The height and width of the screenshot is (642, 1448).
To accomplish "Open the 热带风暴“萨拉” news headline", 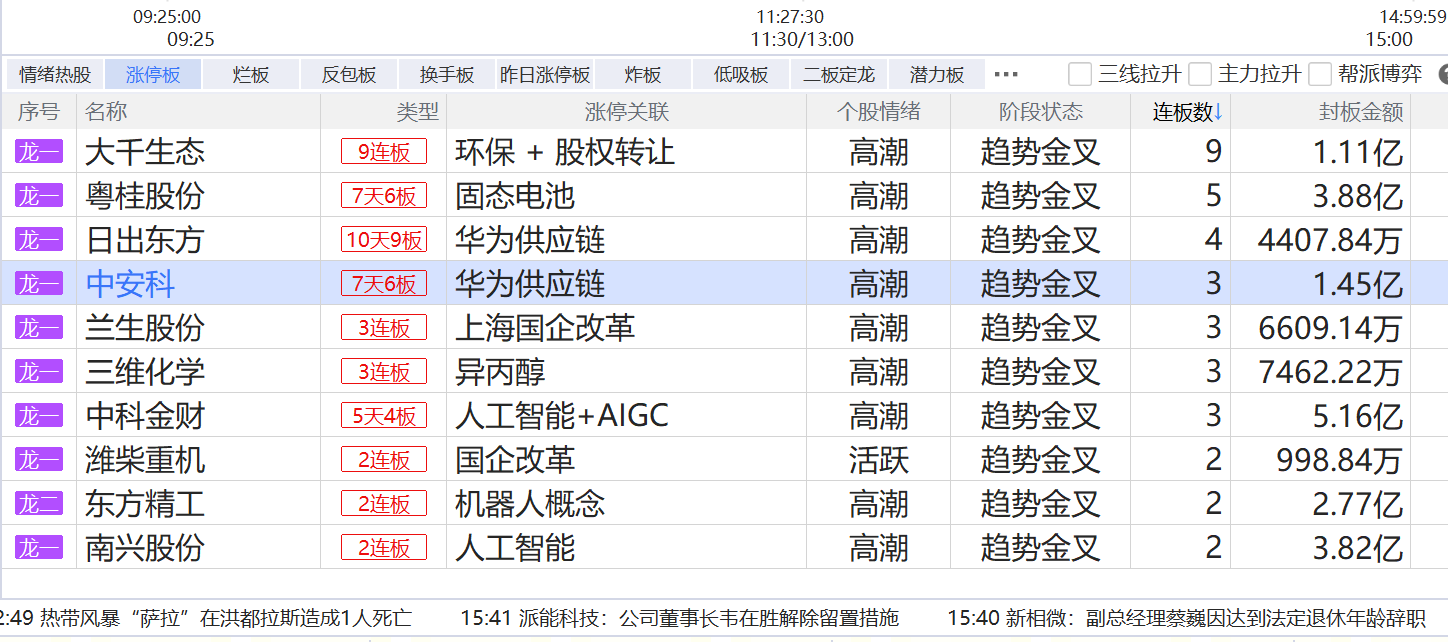I will [x=206, y=618].
